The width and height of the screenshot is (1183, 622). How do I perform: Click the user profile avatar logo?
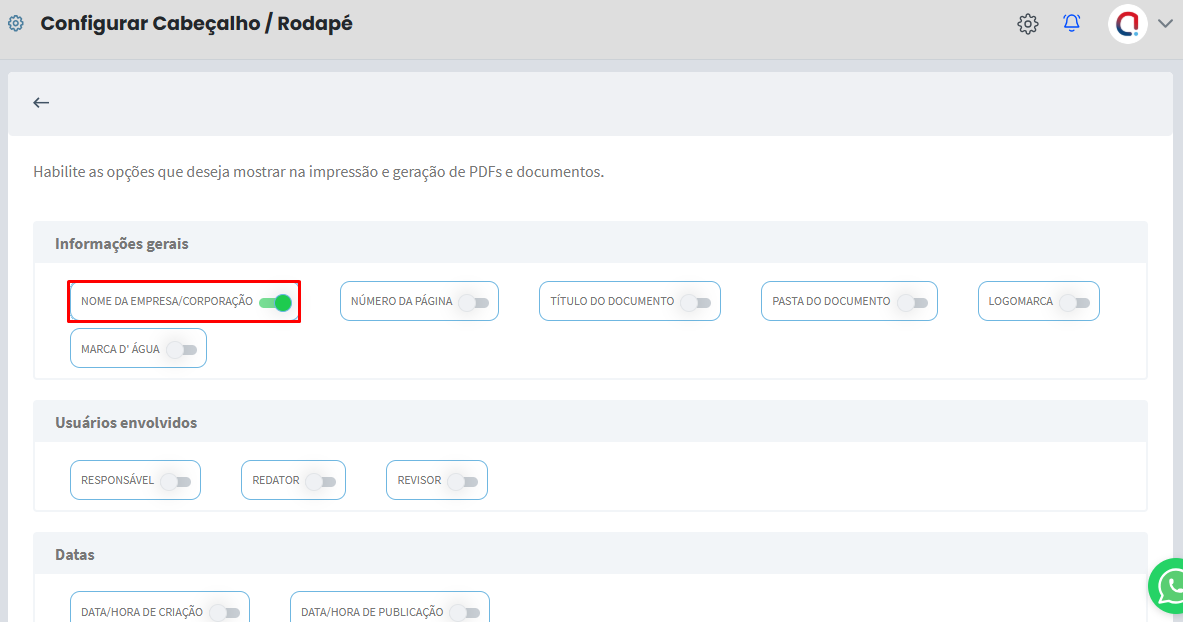pyautogui.click(x=1128, y=24)
